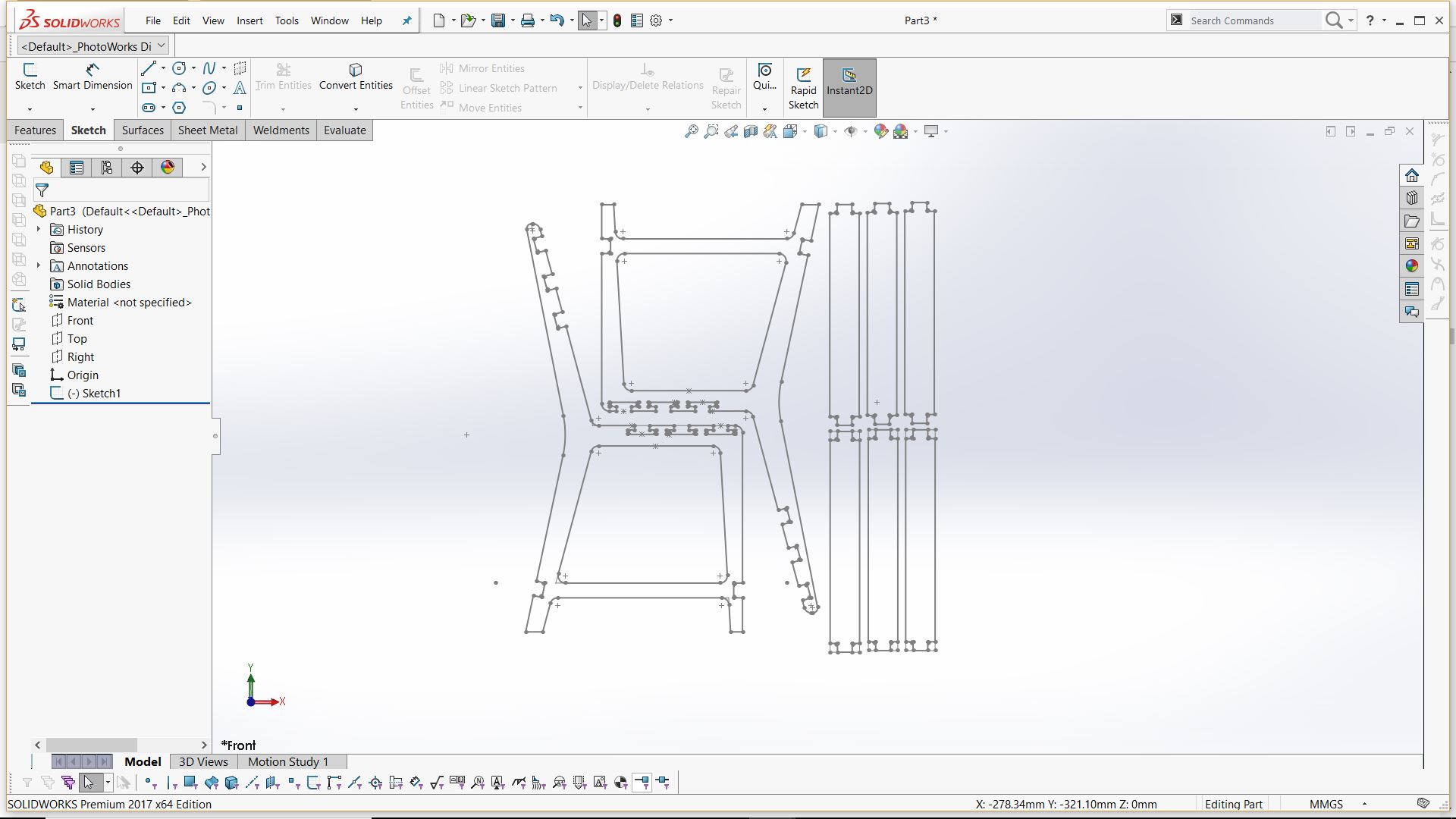Click the Edit Appearance color ball icon
Image resolution: width=1456 pixels, height=819 pixels.
pos(880,131)
